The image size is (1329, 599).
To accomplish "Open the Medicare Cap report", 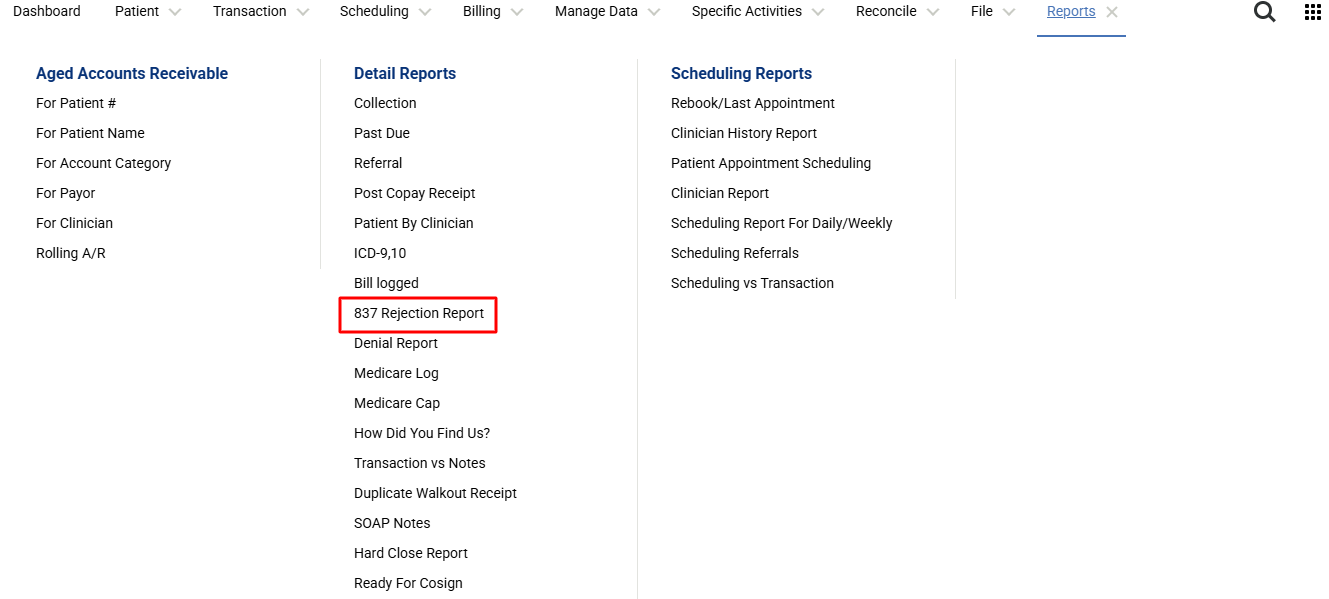I will [397, 403].
